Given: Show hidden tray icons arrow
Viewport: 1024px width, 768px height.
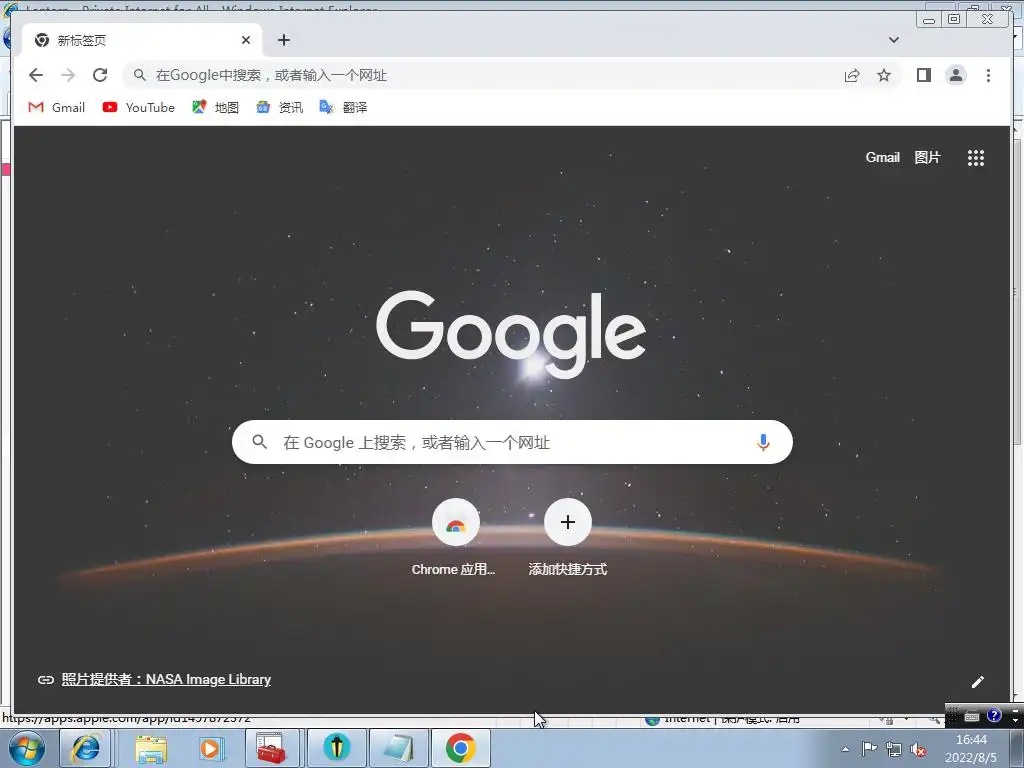Looking at the screenshot, I should pyautogui.click(x=845, y=749).
